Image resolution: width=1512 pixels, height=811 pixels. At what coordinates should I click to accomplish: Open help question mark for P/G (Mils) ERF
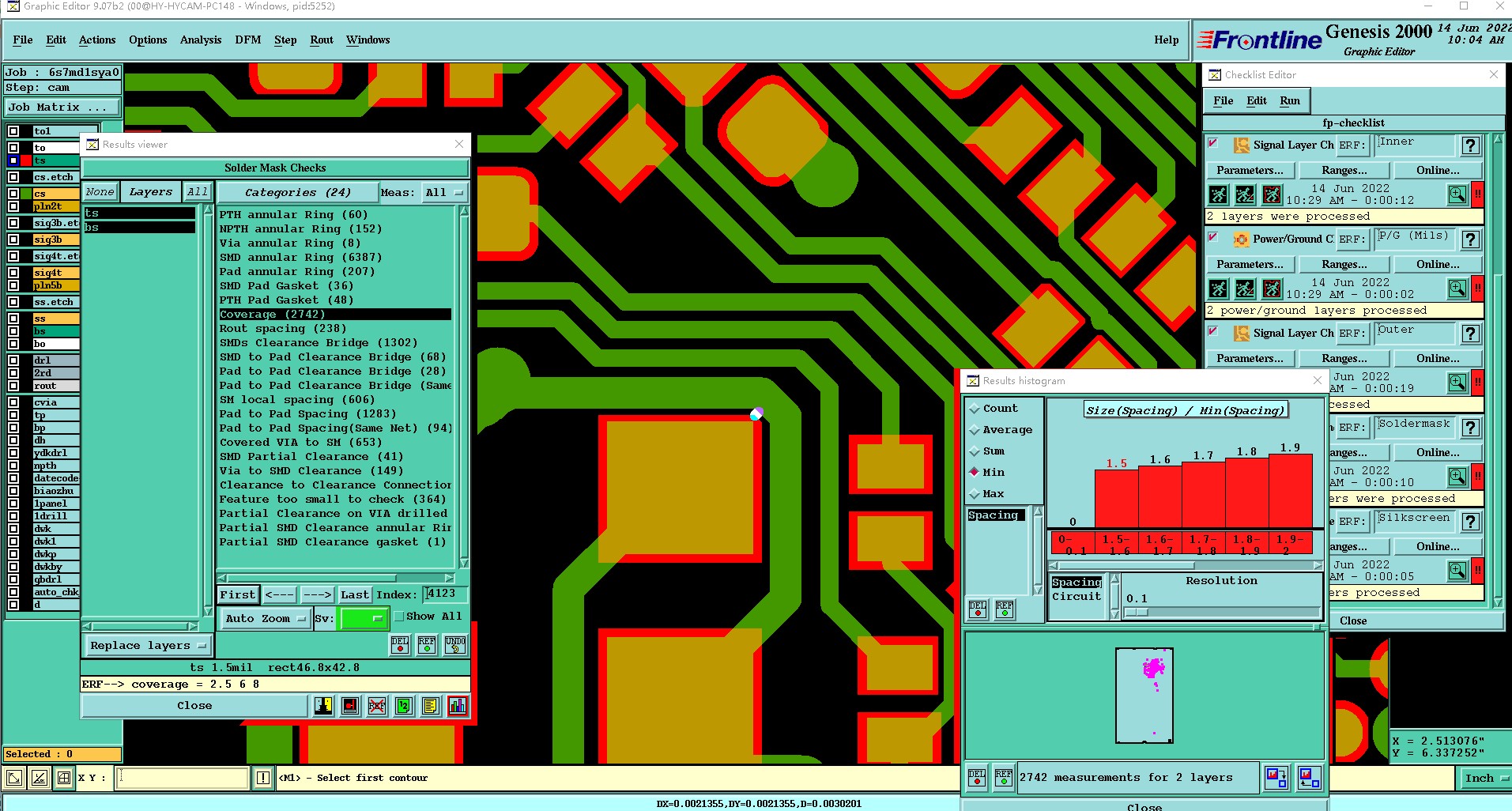click(x=1470, y=240)
